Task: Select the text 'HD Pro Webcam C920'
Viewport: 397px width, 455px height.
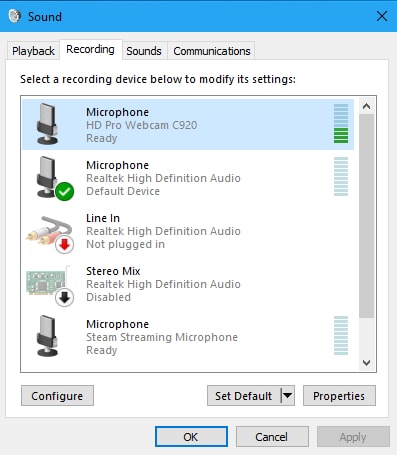Action: [x=142, y=125]
